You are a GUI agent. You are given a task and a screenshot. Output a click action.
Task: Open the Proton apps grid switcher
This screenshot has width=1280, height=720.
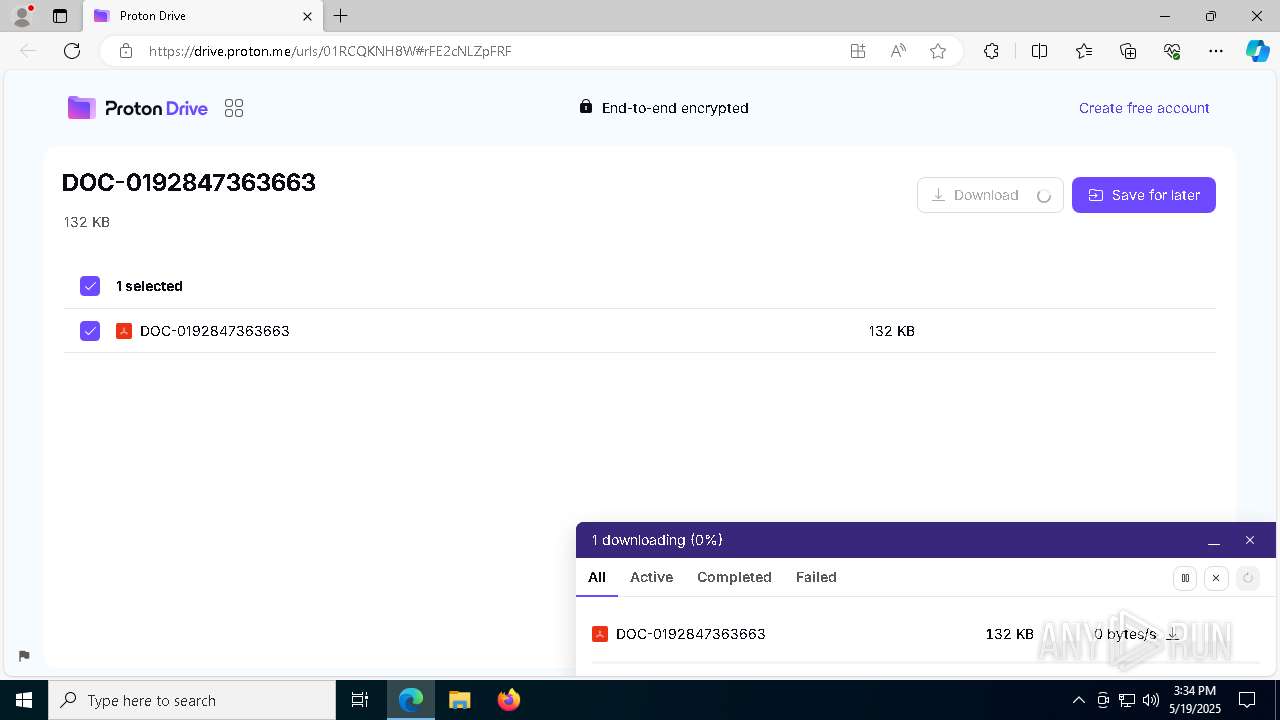tap(234, 108)
